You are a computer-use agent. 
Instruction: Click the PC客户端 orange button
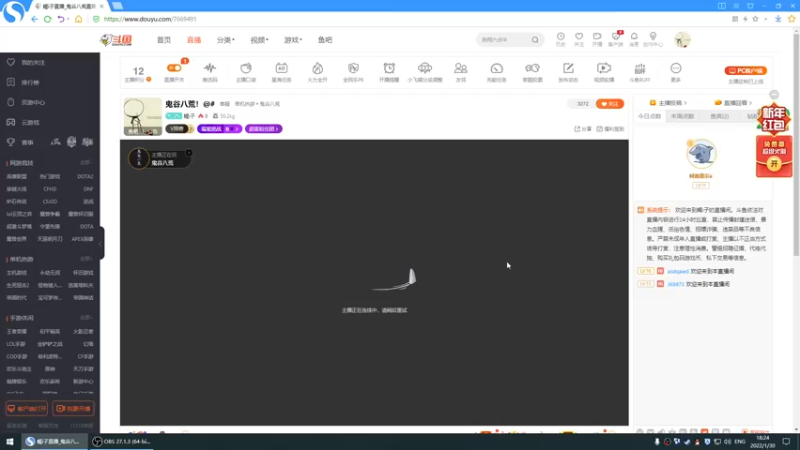745,70
